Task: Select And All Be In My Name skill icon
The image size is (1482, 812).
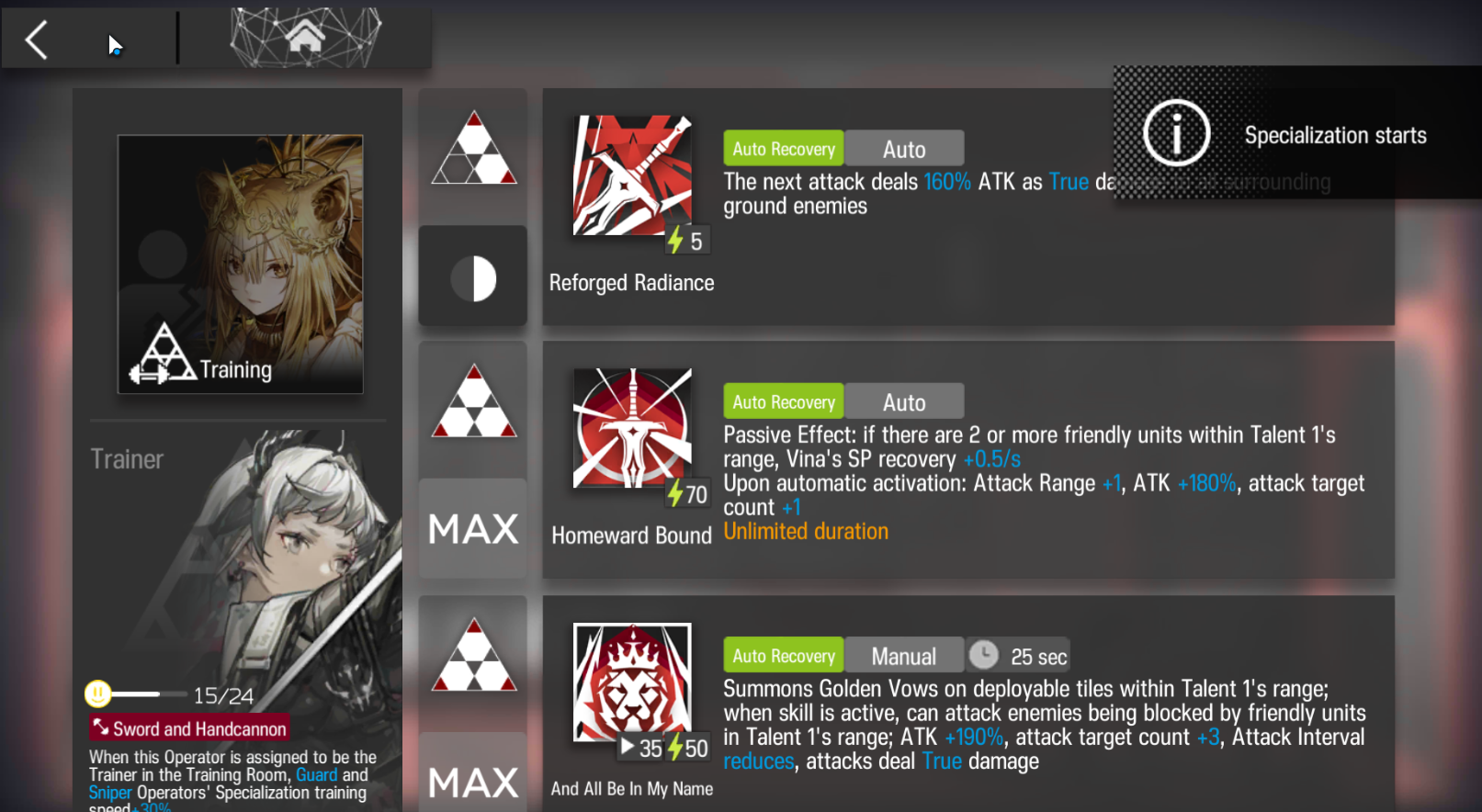Action: (x=632, y=682)
